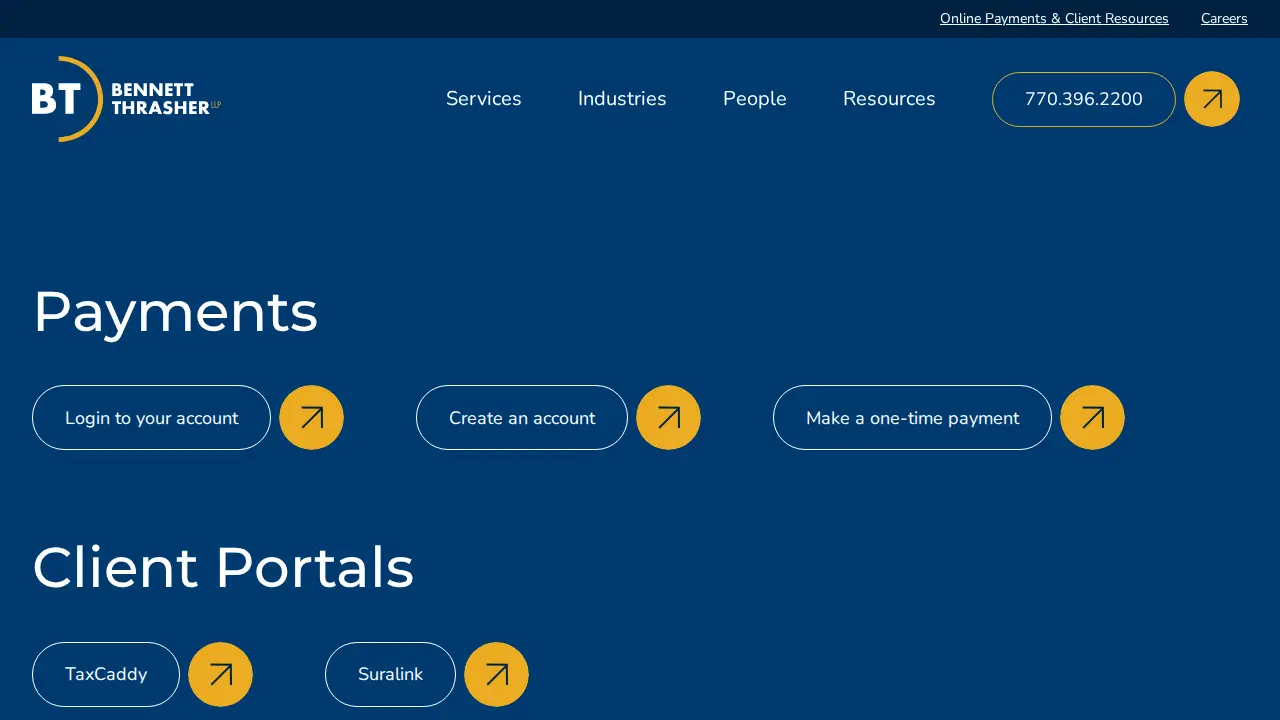The image size is (1280, 720).
Task: Visit the Careers link
Action: tap(1224, 19)
